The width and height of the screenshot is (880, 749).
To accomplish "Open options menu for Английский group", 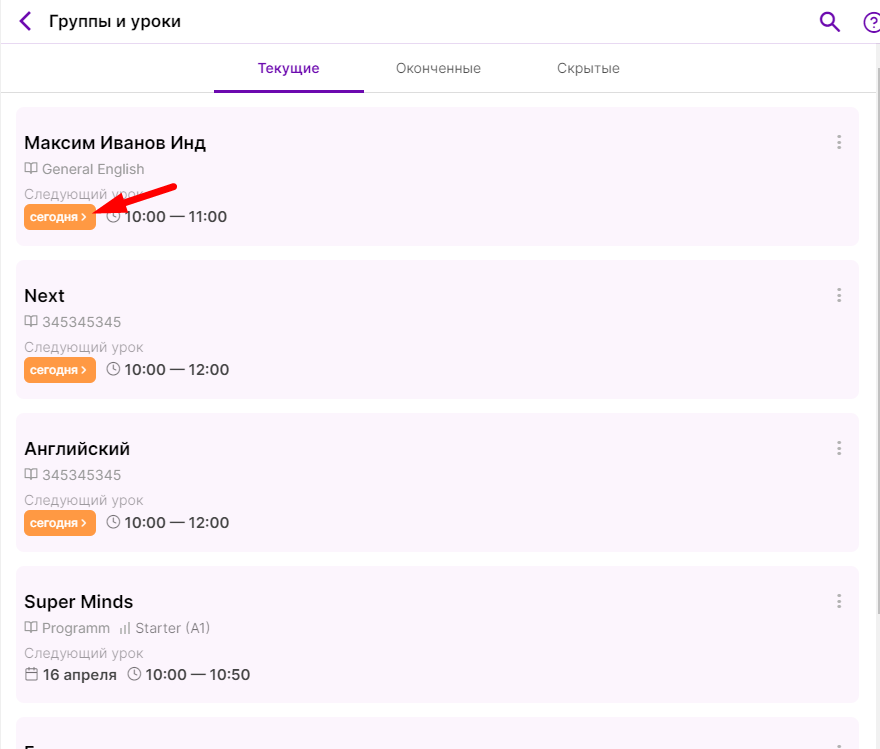I will (839, 448).
